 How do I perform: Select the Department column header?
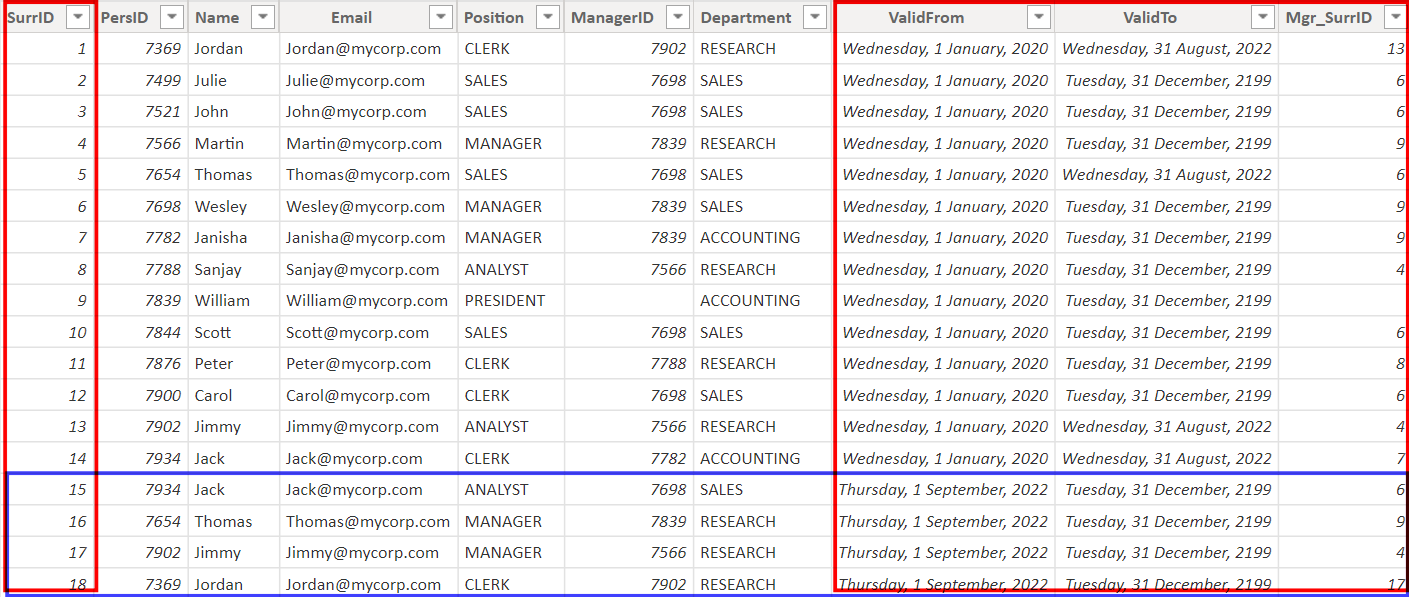click(745, 17)
